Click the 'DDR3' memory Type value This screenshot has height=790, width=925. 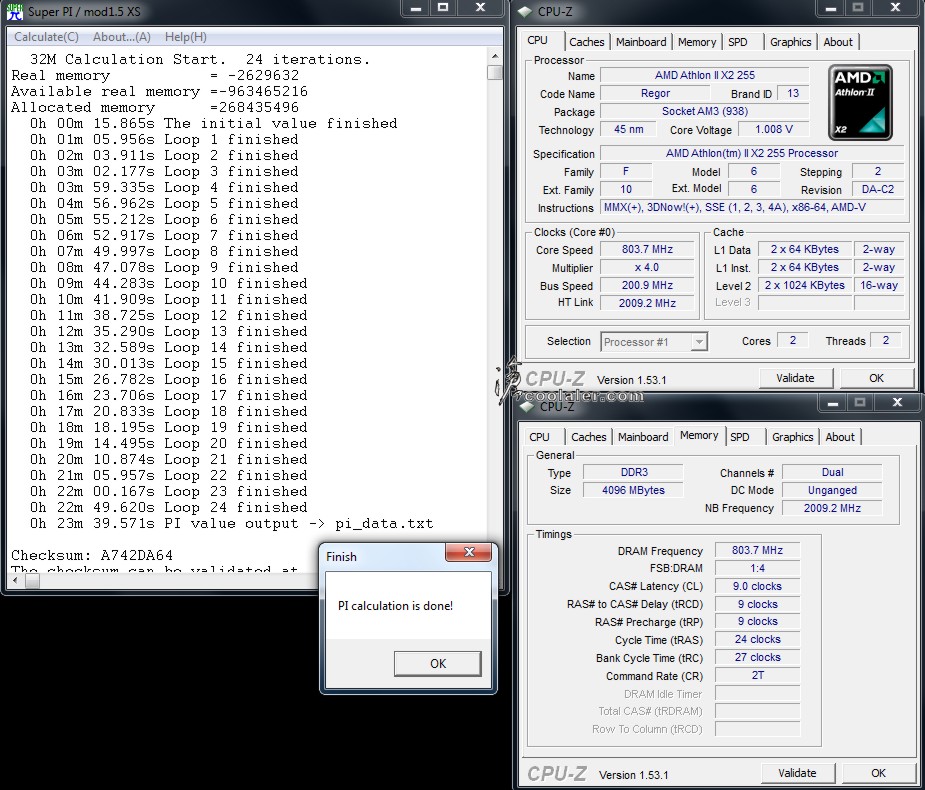(x=634, y=472)
